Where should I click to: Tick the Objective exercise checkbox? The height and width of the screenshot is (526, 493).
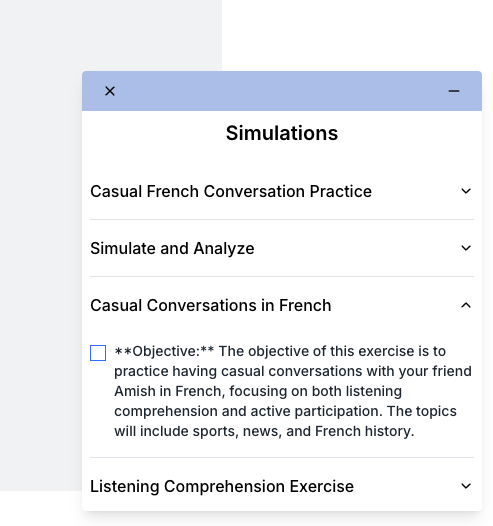pyautogui.click(x=98, y=353)
